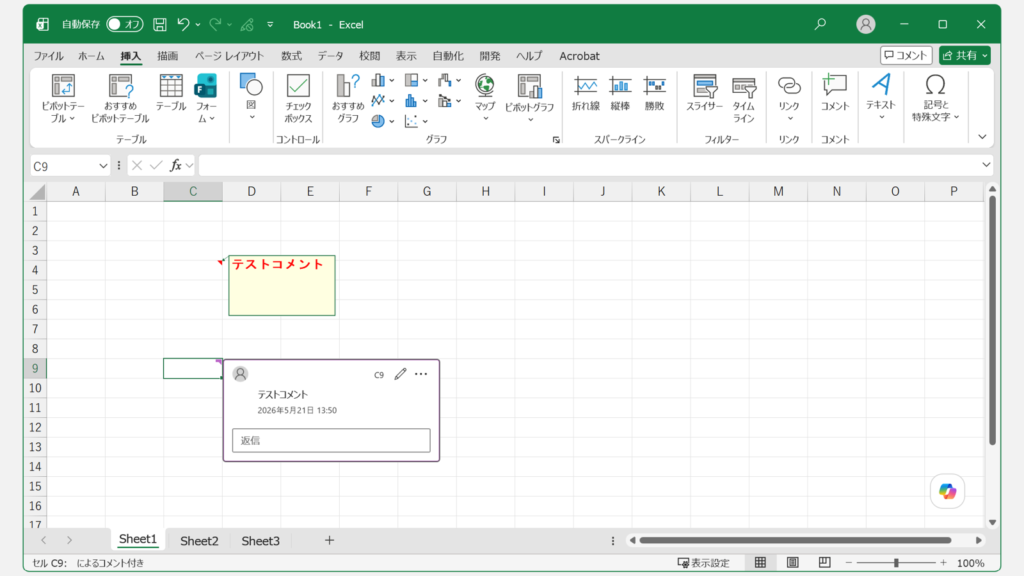1024x576 pixels.
Task: Collapse the ribbon with the chevron
Action: click(982, 137)
